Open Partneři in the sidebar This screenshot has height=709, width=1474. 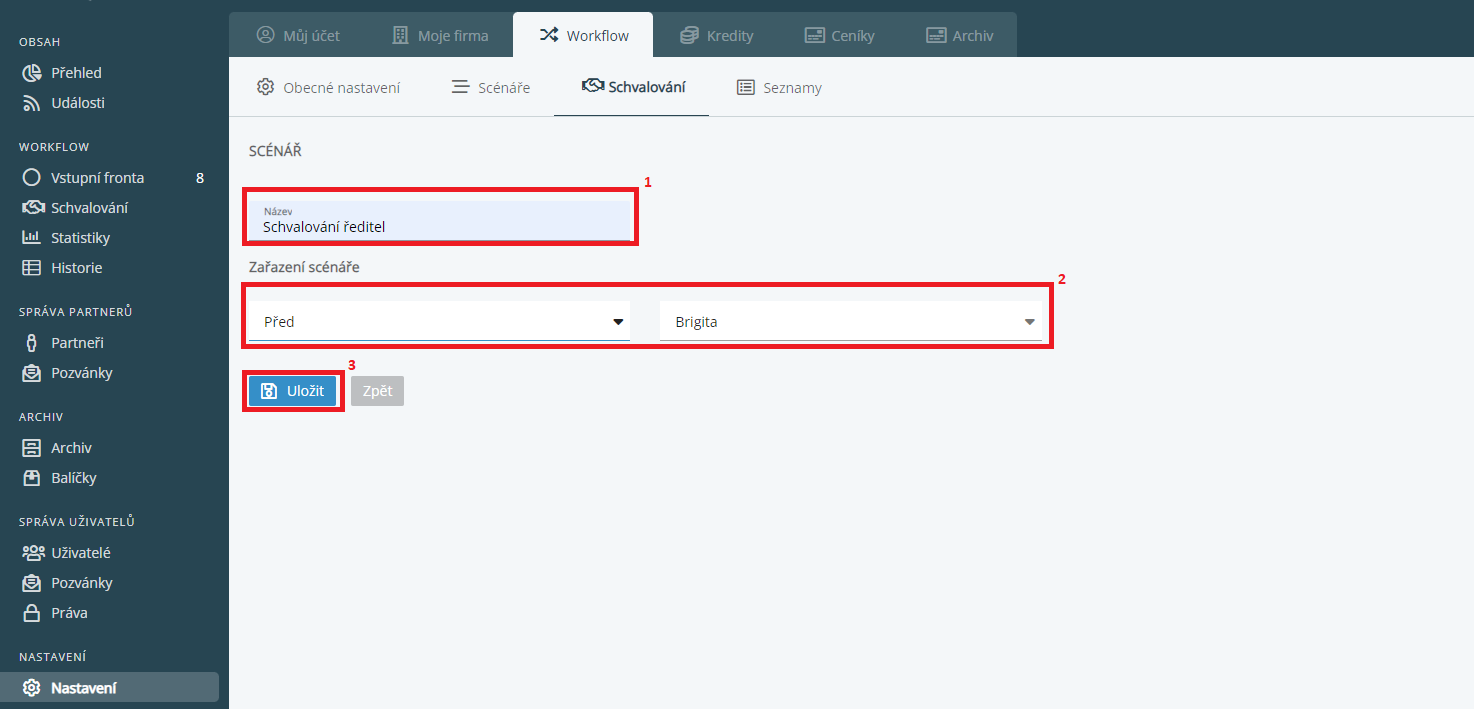[77, 343]
